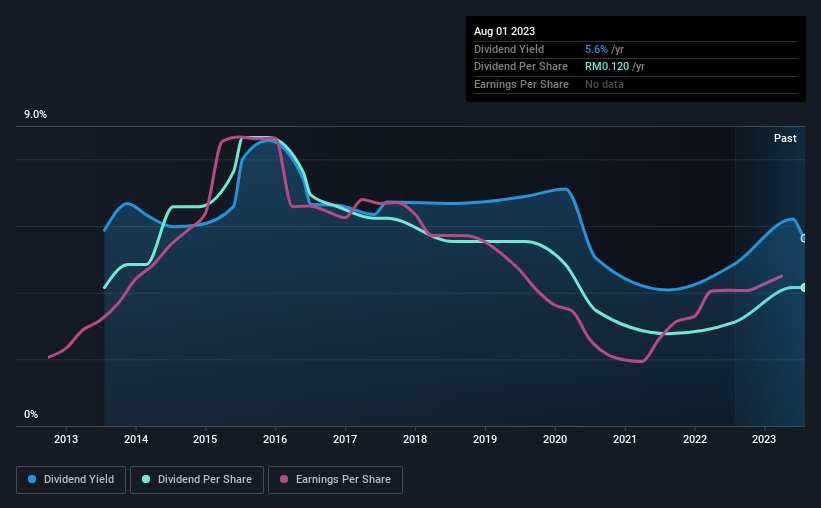The height and width of the screenshot is (508, 821).
Task: Toggle the Earnings Per Share legend button
Action: point(335,480)
